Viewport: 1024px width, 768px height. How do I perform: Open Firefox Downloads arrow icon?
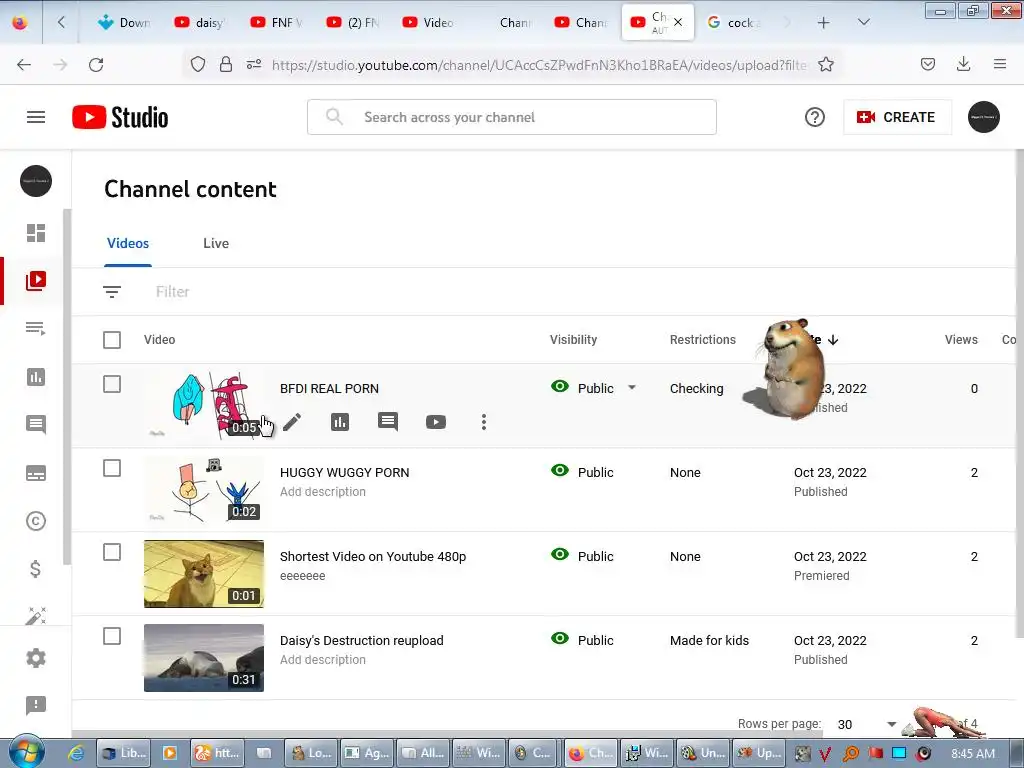pos(963,64)
